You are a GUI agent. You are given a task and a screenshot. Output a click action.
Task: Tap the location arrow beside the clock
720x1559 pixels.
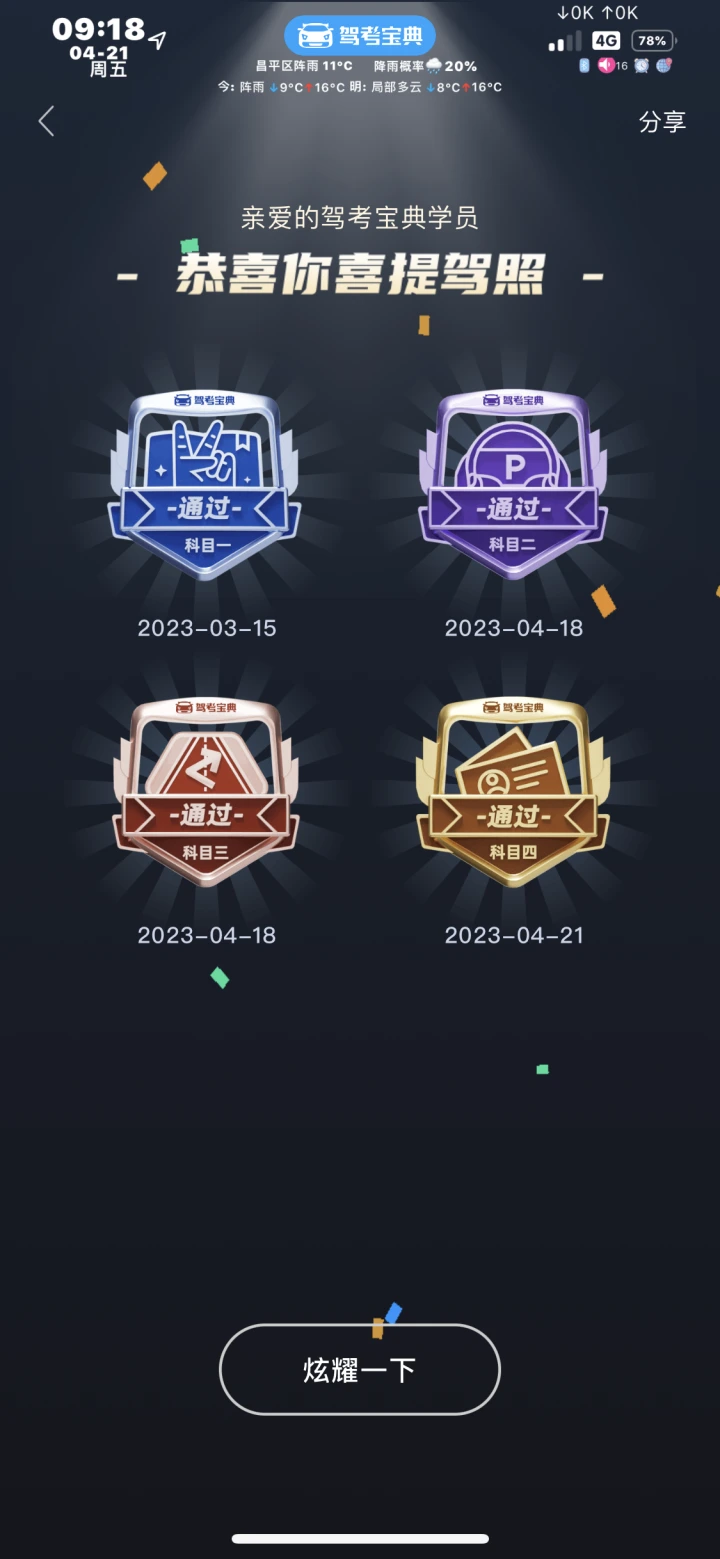click(x=158, y=40)
